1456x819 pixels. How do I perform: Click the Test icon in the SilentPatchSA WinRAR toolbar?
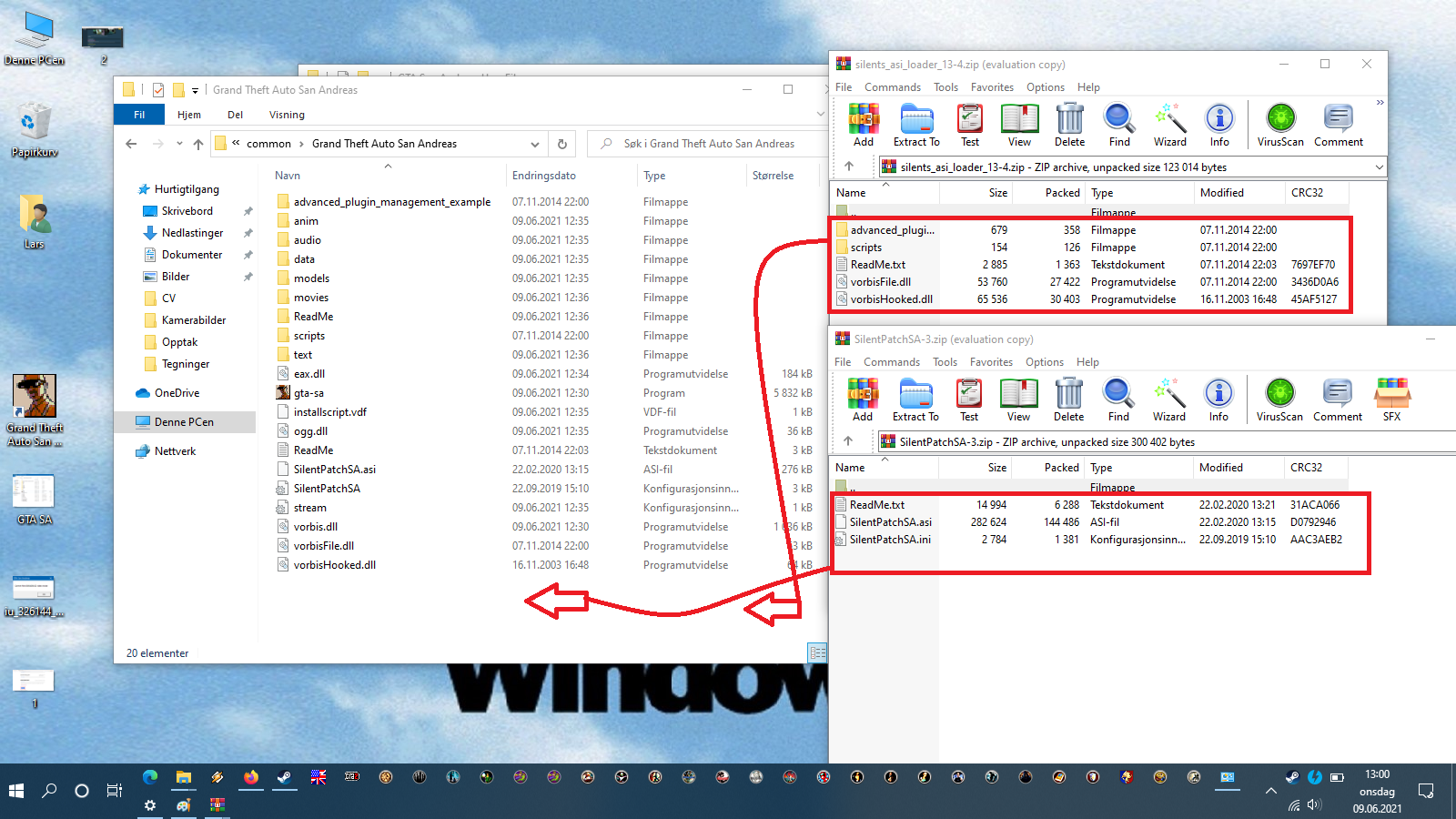[x=969, y=400]
